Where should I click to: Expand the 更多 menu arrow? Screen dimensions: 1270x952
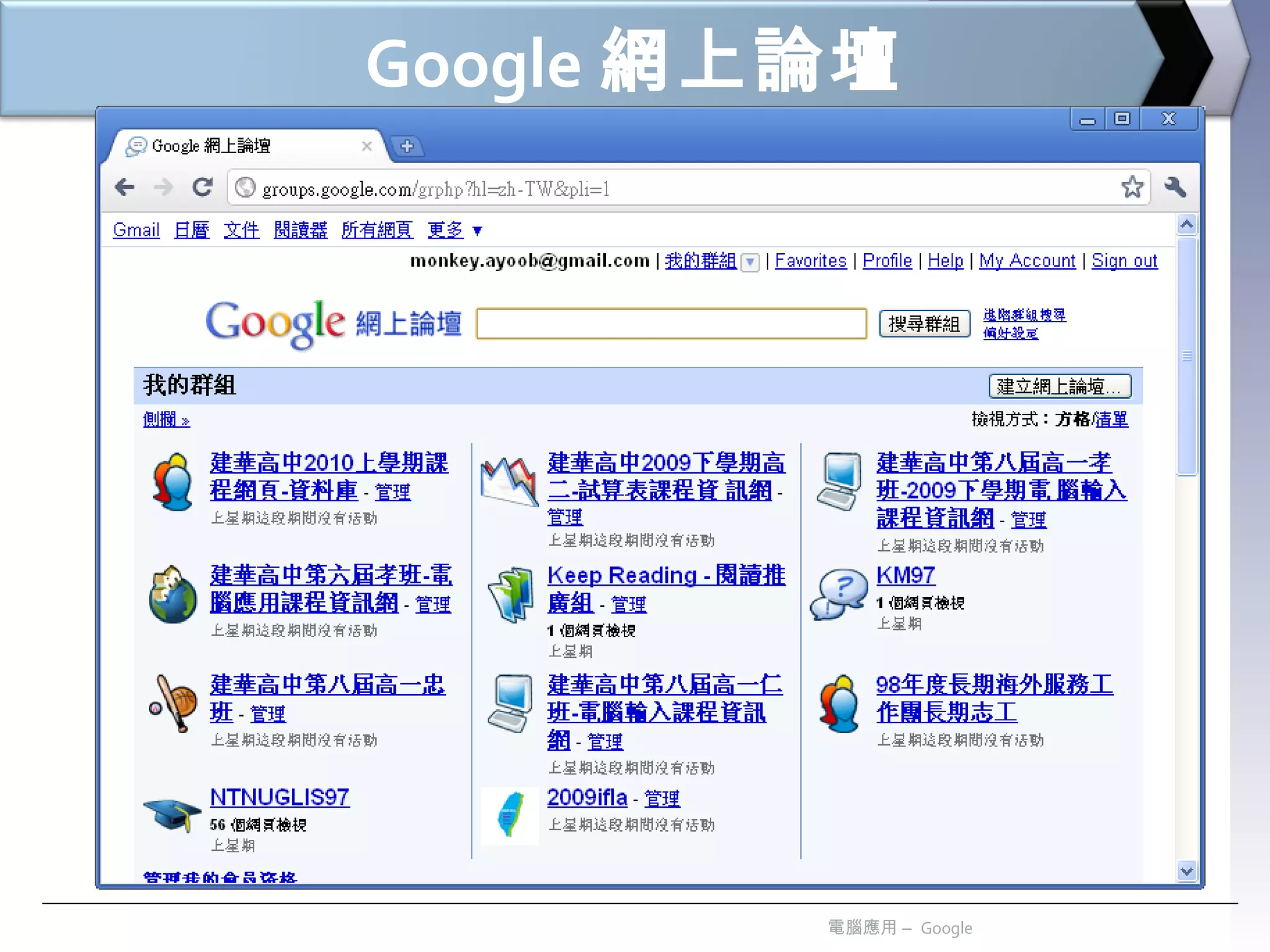477,231
